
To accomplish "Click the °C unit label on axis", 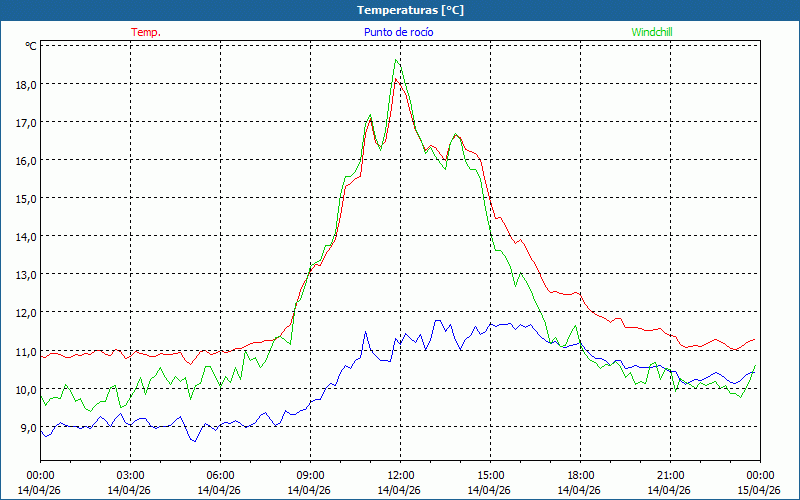I will (x=30, y=46).
